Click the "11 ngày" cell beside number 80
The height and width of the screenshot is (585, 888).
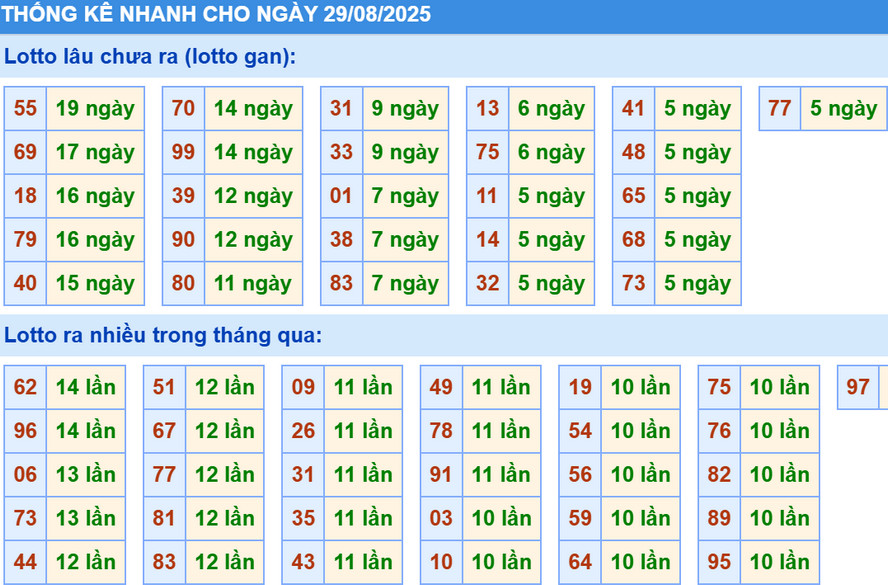[x=253, y=284]
